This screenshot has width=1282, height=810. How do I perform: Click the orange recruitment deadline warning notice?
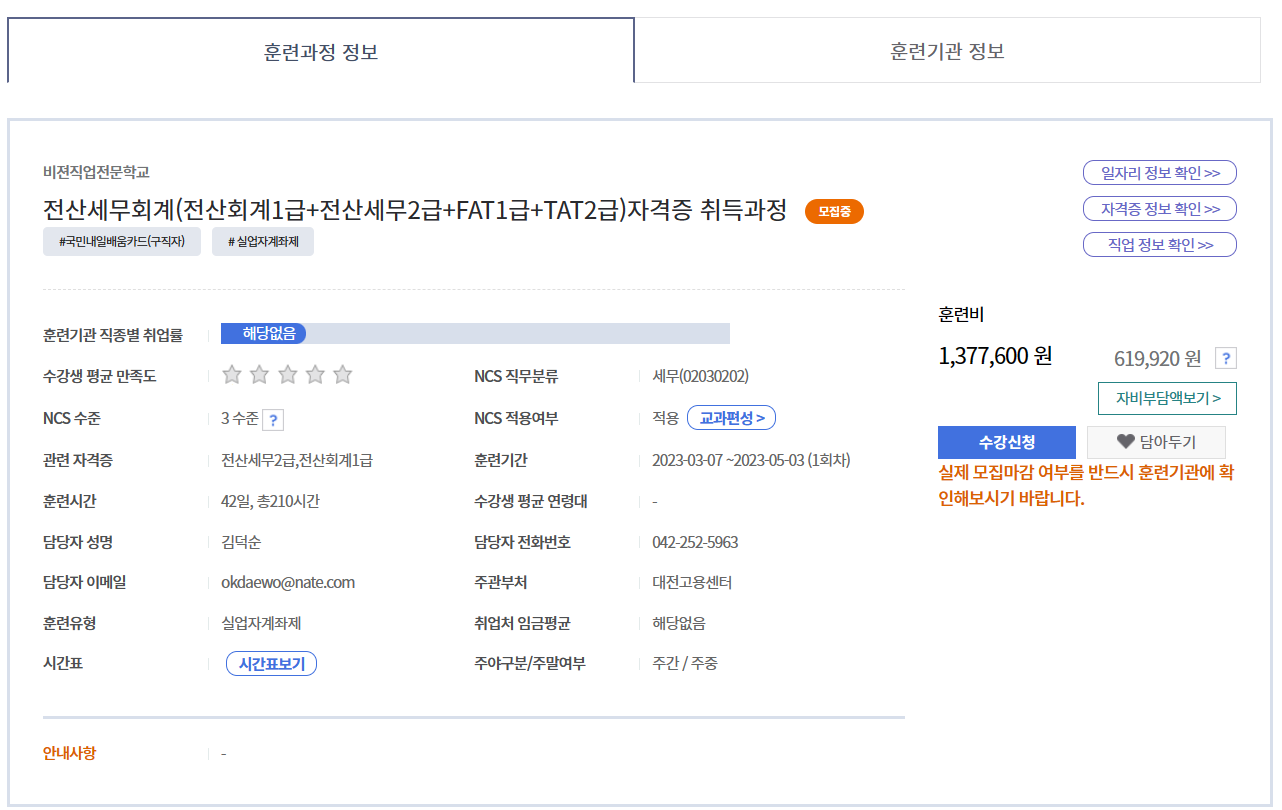1086,485
